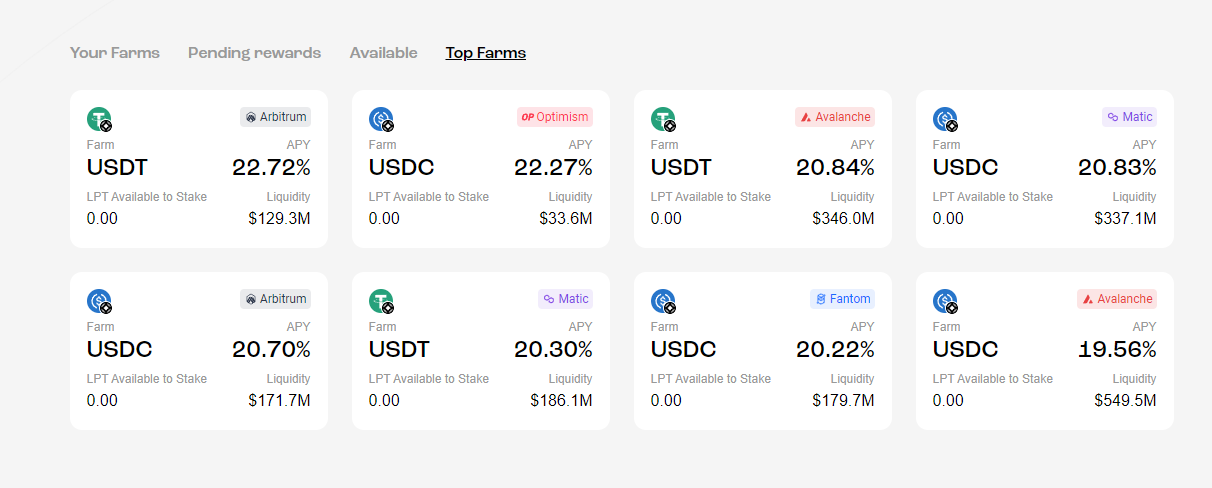Select the Available tab
This screenshot has height=488, width=1212.
383,53
